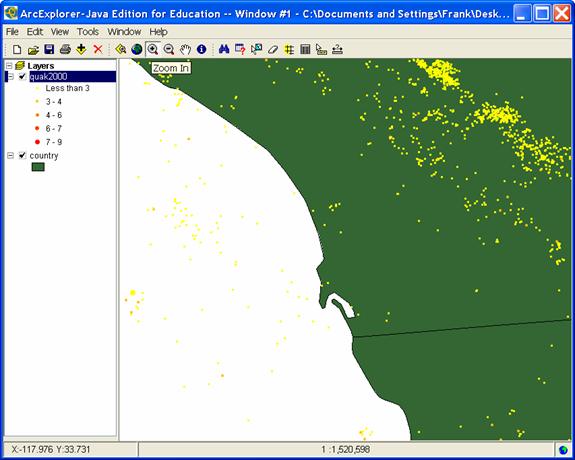Open the Tools menu
575x460 pixels.
[x=88, y=32]
